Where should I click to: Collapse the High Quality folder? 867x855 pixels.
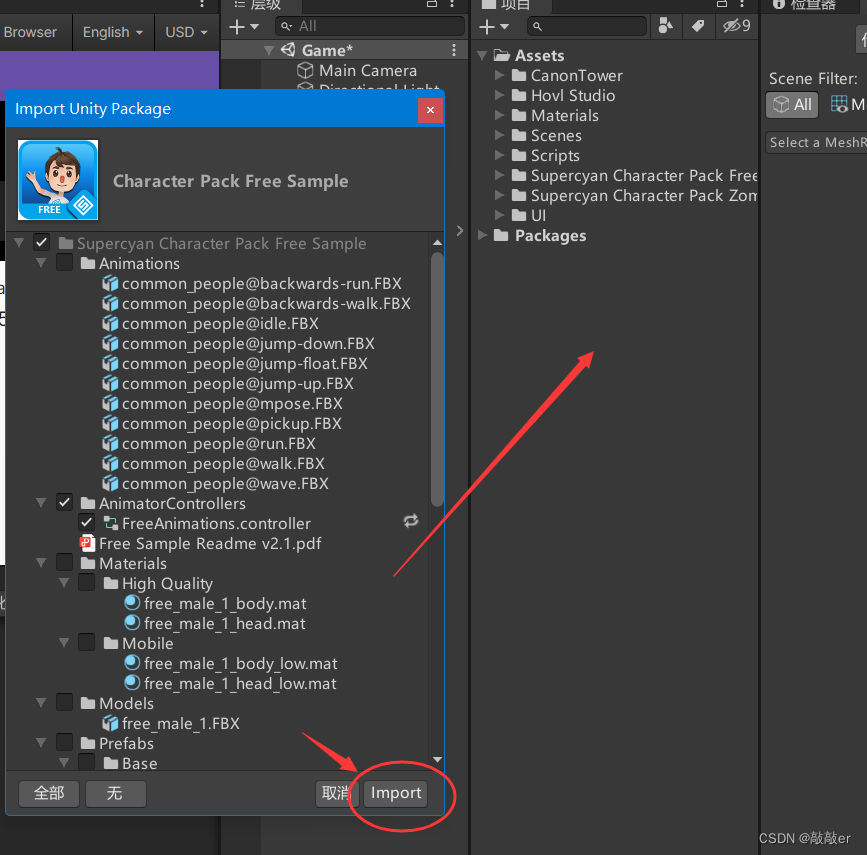click(64, 582)
